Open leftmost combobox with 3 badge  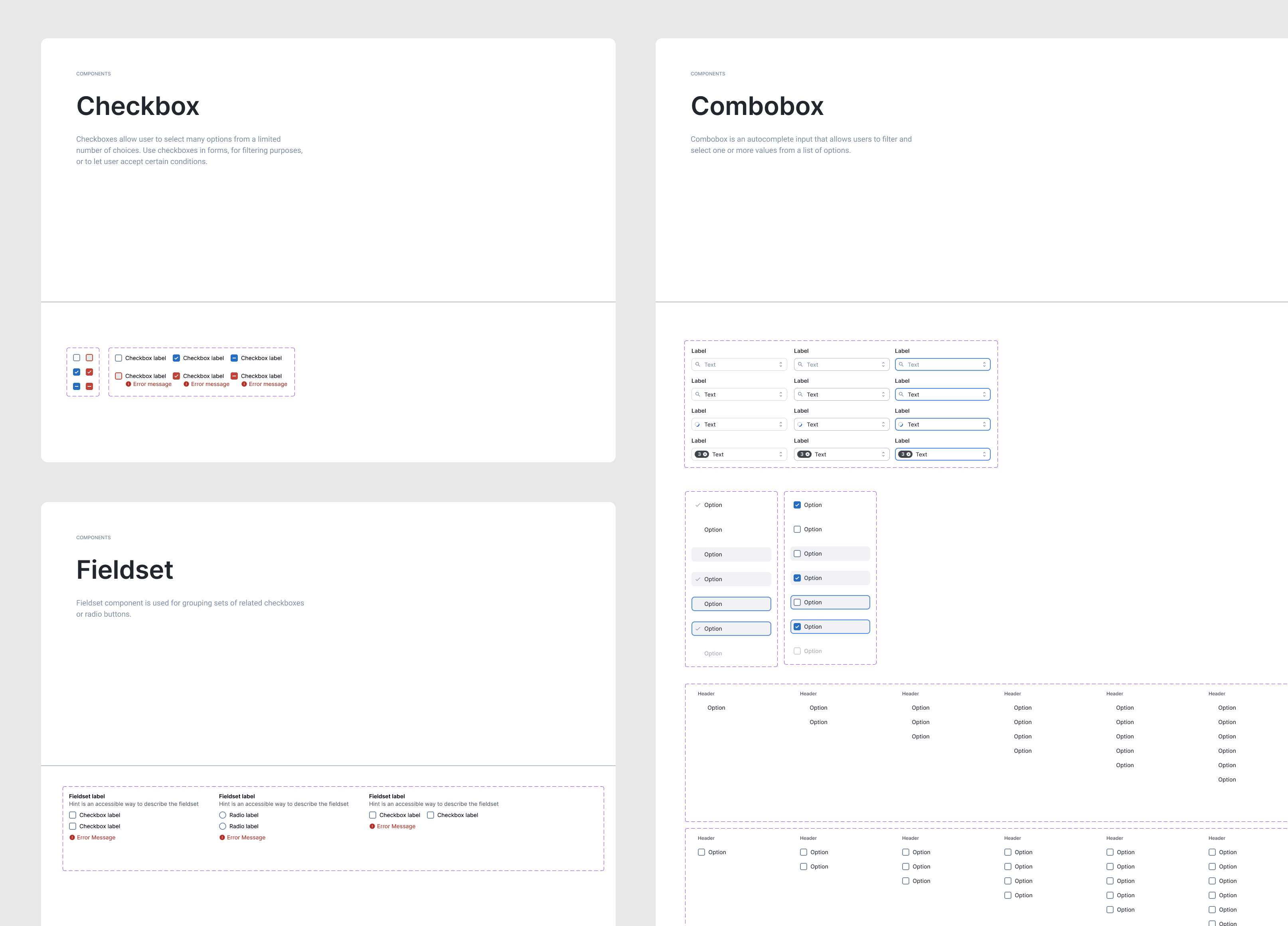point(739,455)
